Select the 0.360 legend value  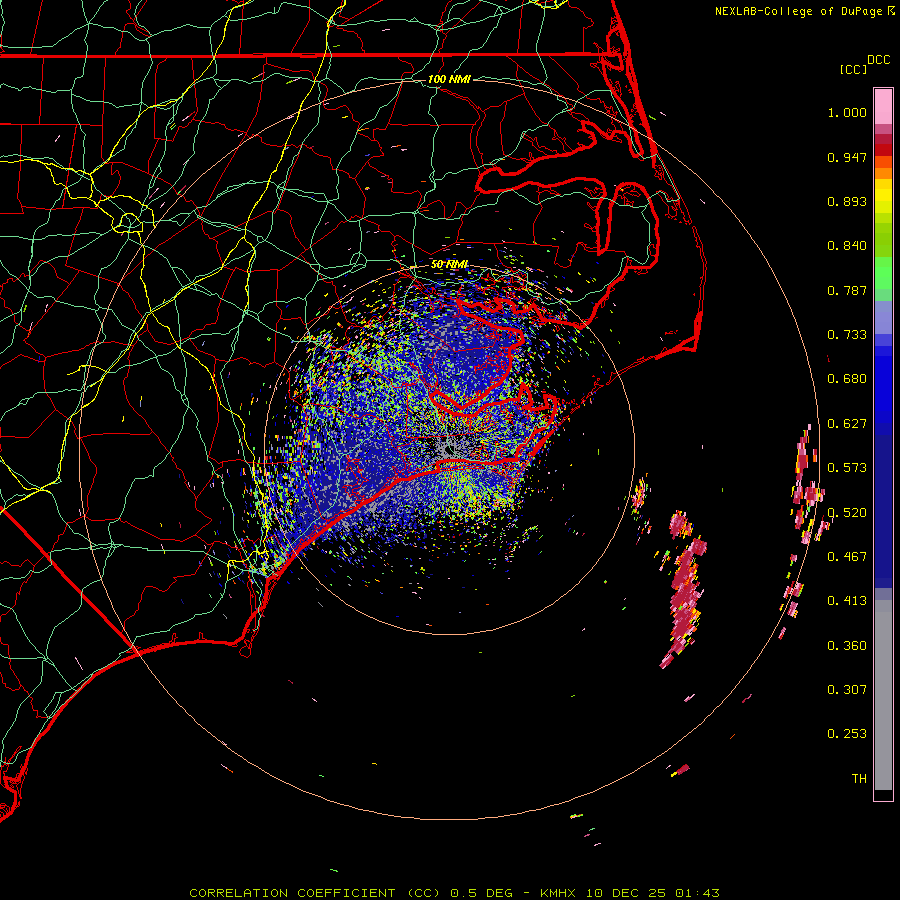point(847,646)
